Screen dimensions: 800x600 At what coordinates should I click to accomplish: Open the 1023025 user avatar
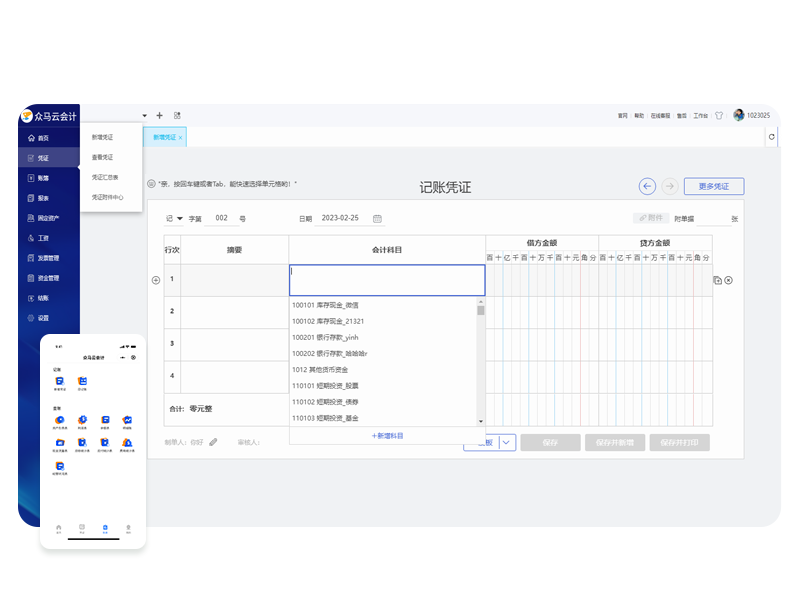(x=738, y=115)
